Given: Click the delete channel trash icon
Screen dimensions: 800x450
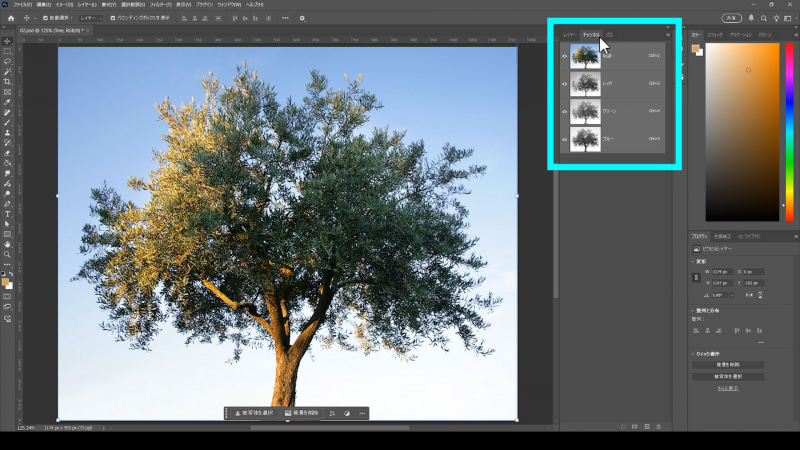Looking at the screenshot, I should coord(659,427).
